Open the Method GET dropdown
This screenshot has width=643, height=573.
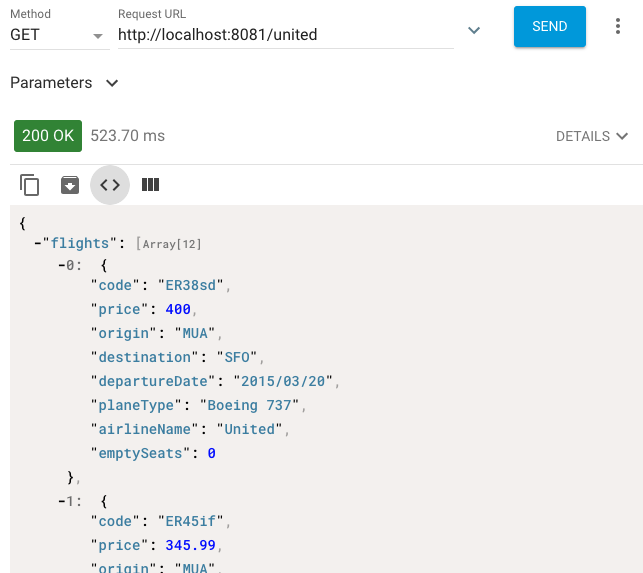pyautogui.click(x=57, y=34)
